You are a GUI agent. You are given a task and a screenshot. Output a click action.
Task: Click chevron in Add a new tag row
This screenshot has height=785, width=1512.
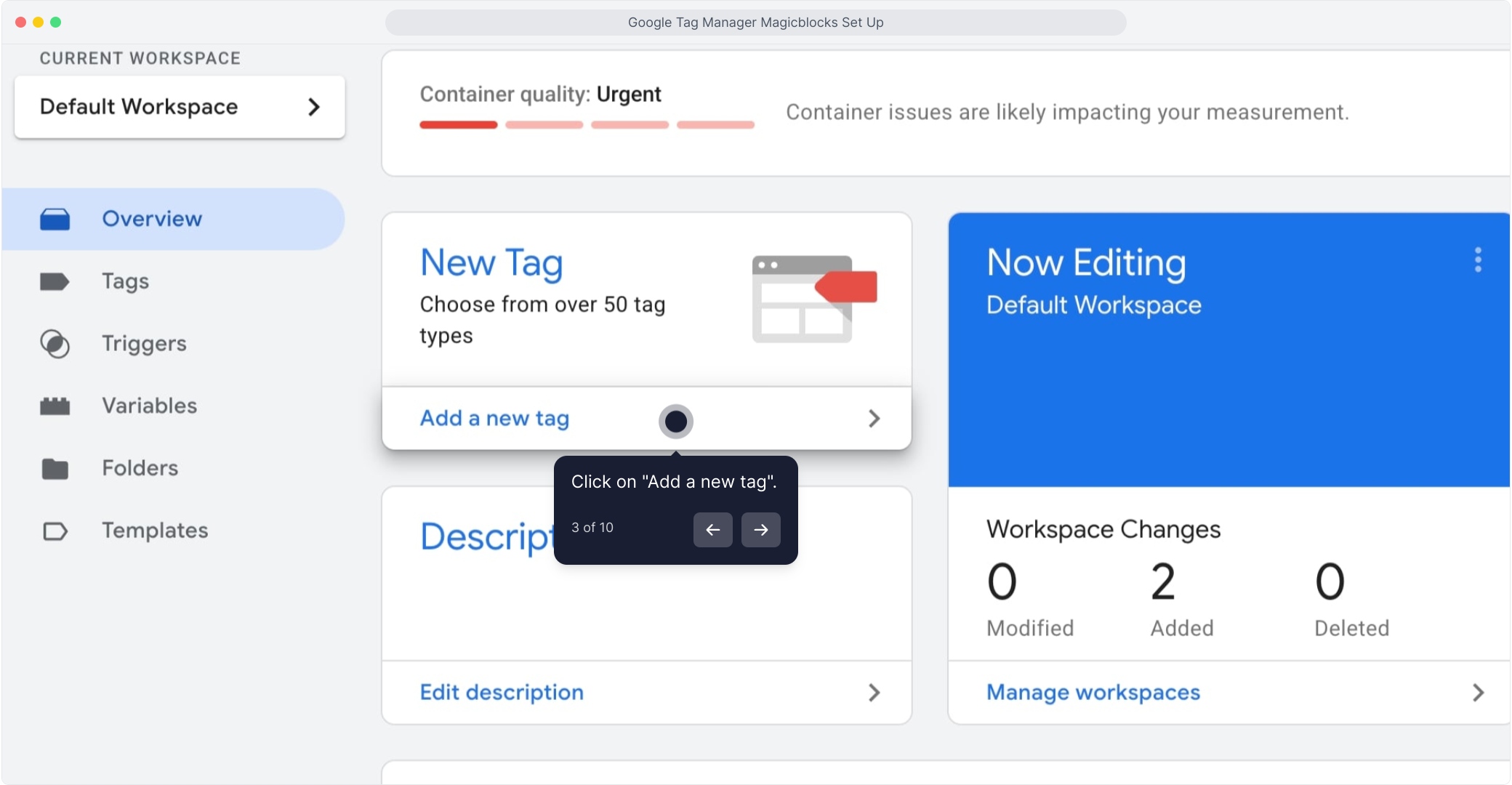[874, 419]
